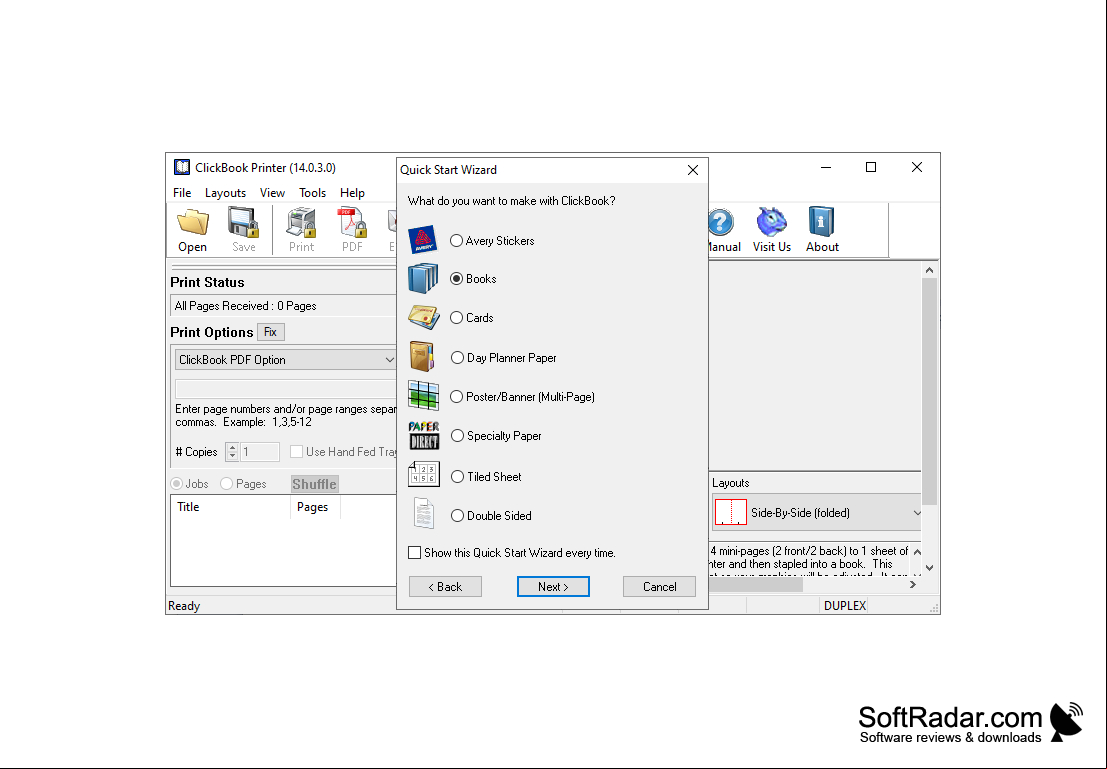Click the Fix button beside Print Options

click(x=270, y=332)
